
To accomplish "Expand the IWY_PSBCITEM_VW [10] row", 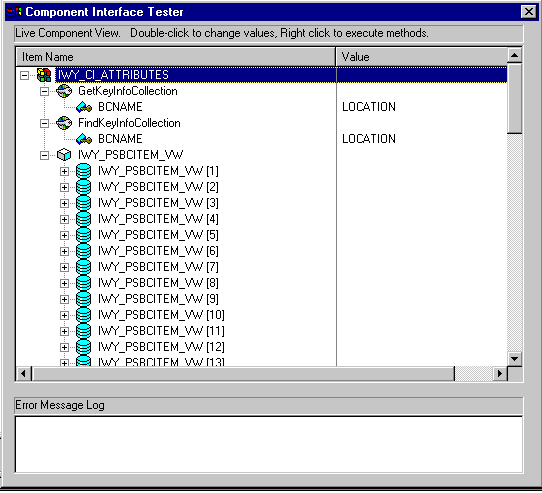I will [x=64, y=316].
